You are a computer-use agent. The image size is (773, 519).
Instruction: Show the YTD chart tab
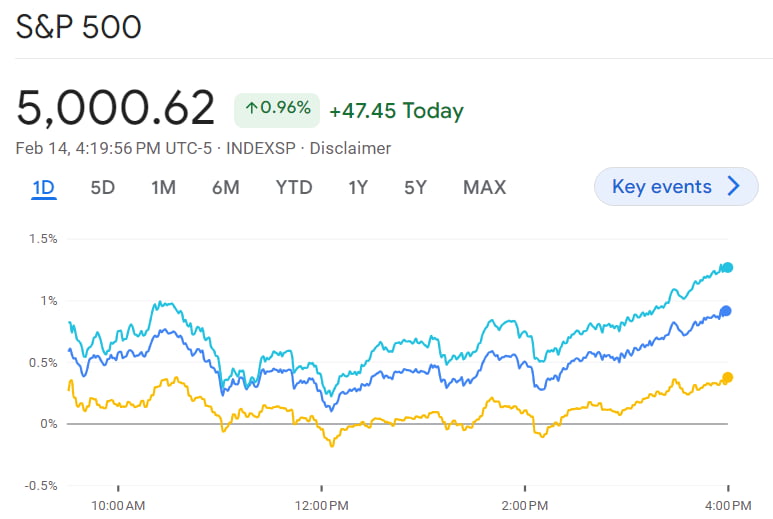[294, 188]
